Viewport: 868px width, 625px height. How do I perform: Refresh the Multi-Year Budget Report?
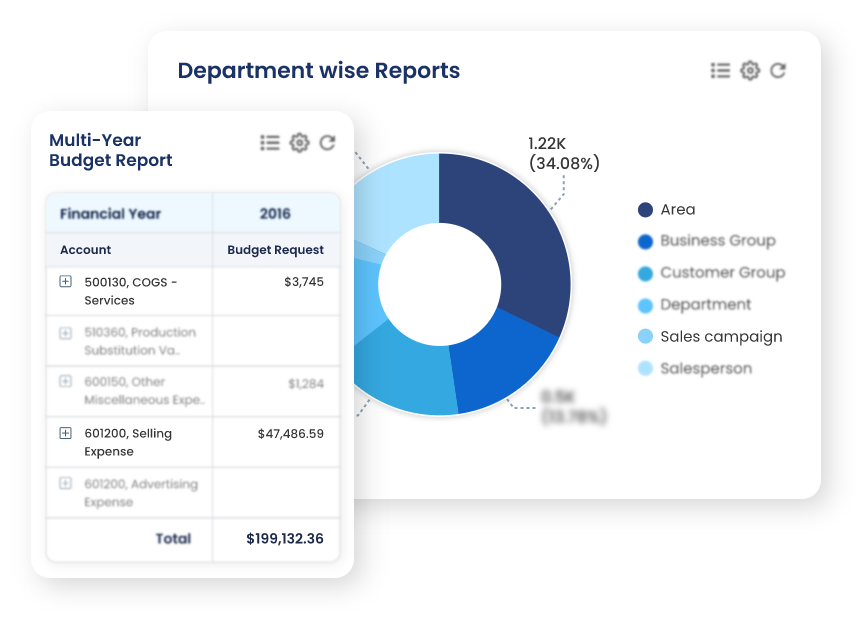(x=328, y=142)
